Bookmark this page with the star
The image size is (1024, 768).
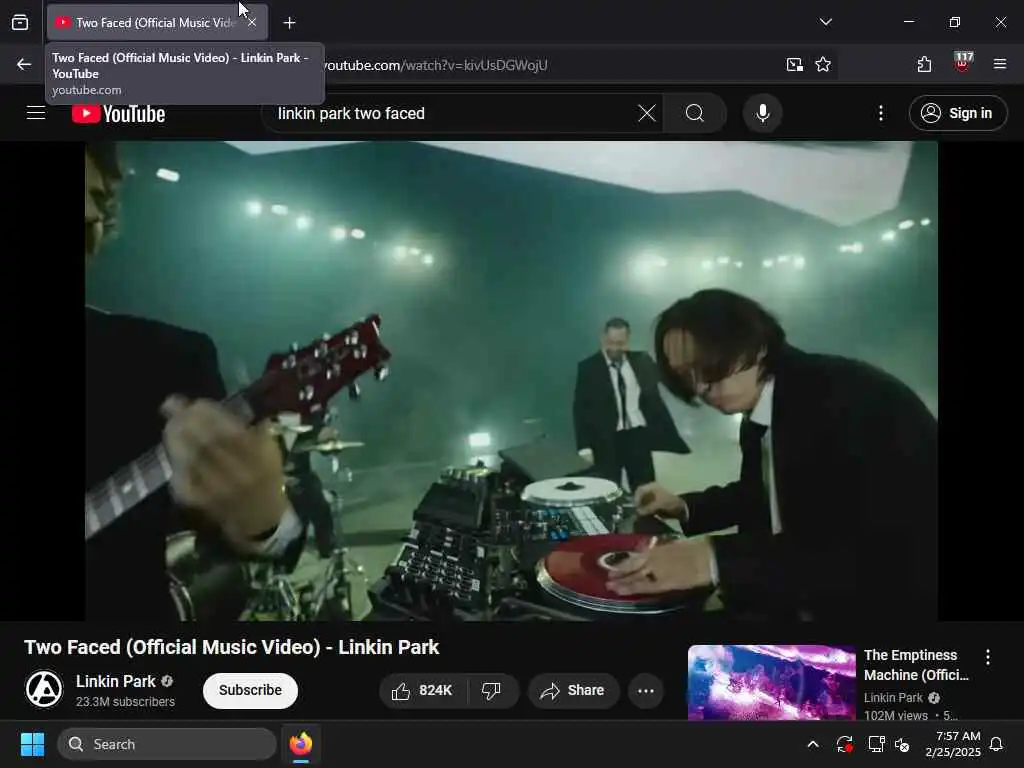tap(823, 64)
